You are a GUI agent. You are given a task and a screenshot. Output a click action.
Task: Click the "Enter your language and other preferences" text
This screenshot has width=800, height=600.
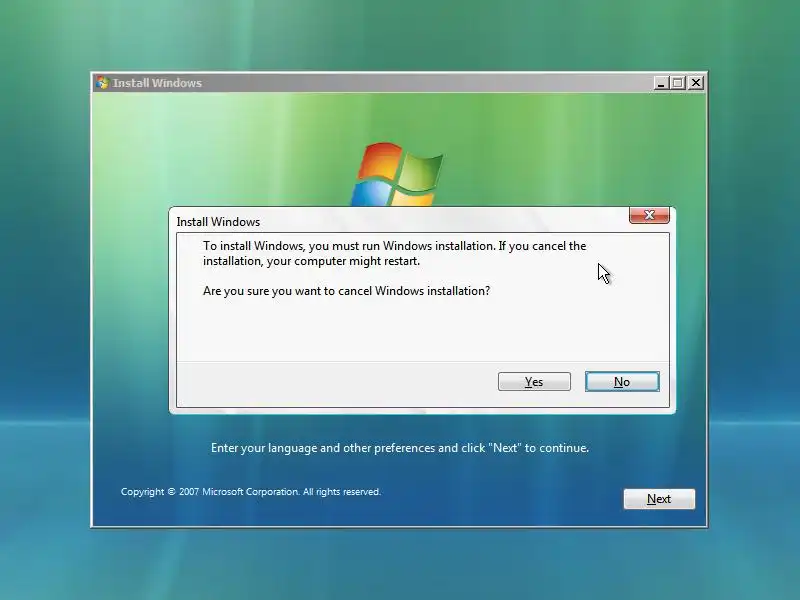[399, 448]
